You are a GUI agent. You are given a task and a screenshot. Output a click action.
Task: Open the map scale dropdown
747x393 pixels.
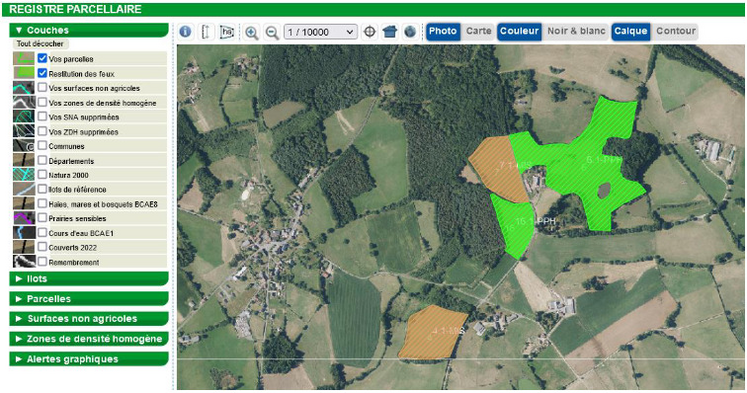320,32
